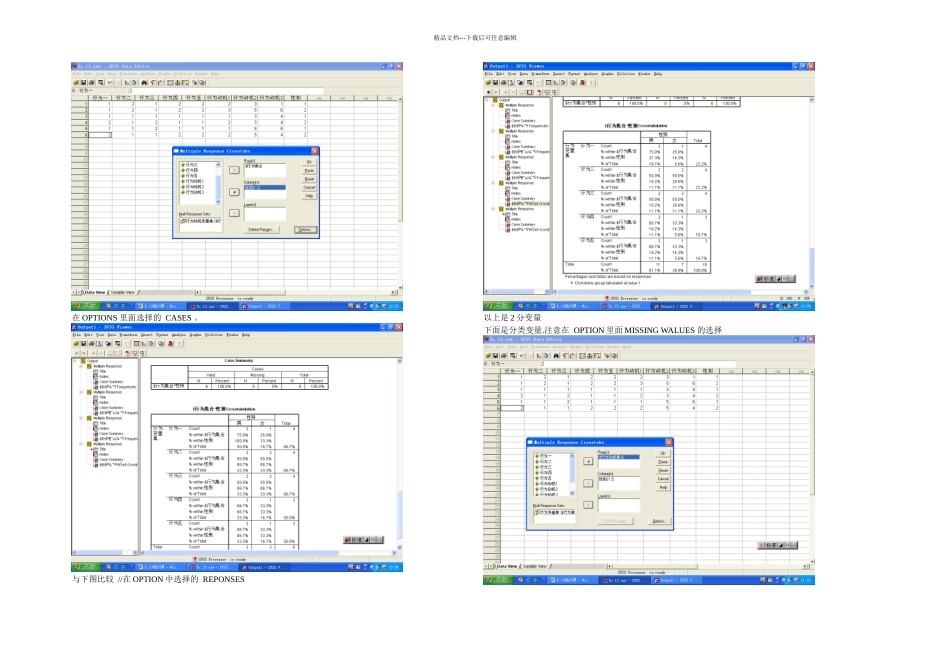Click Save icon in top-left Data Editor toolbar
Screen dimensions: 950x672
click(84, 82)
